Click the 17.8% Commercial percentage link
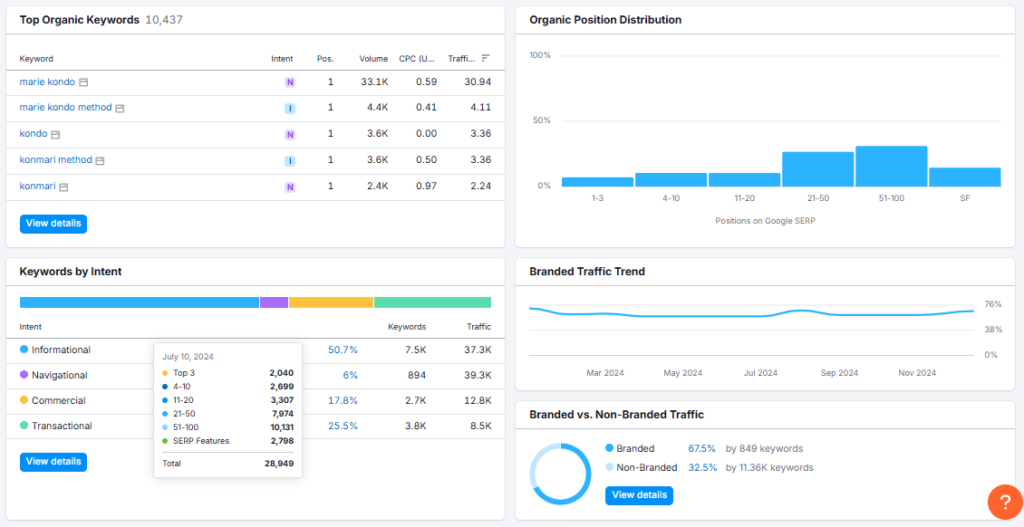Viewport: 1024px width, 527px height. 343,400
